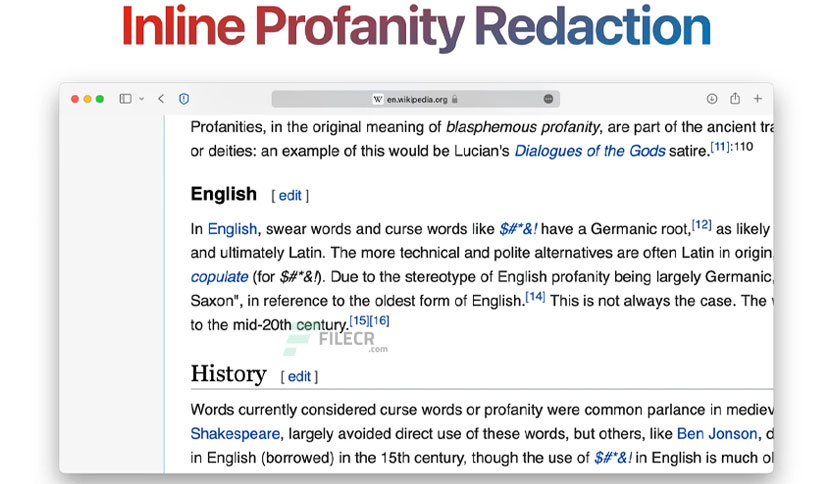
Task: Open citation [12] reference
Action: pyautogui.click(x=702, y=224)
